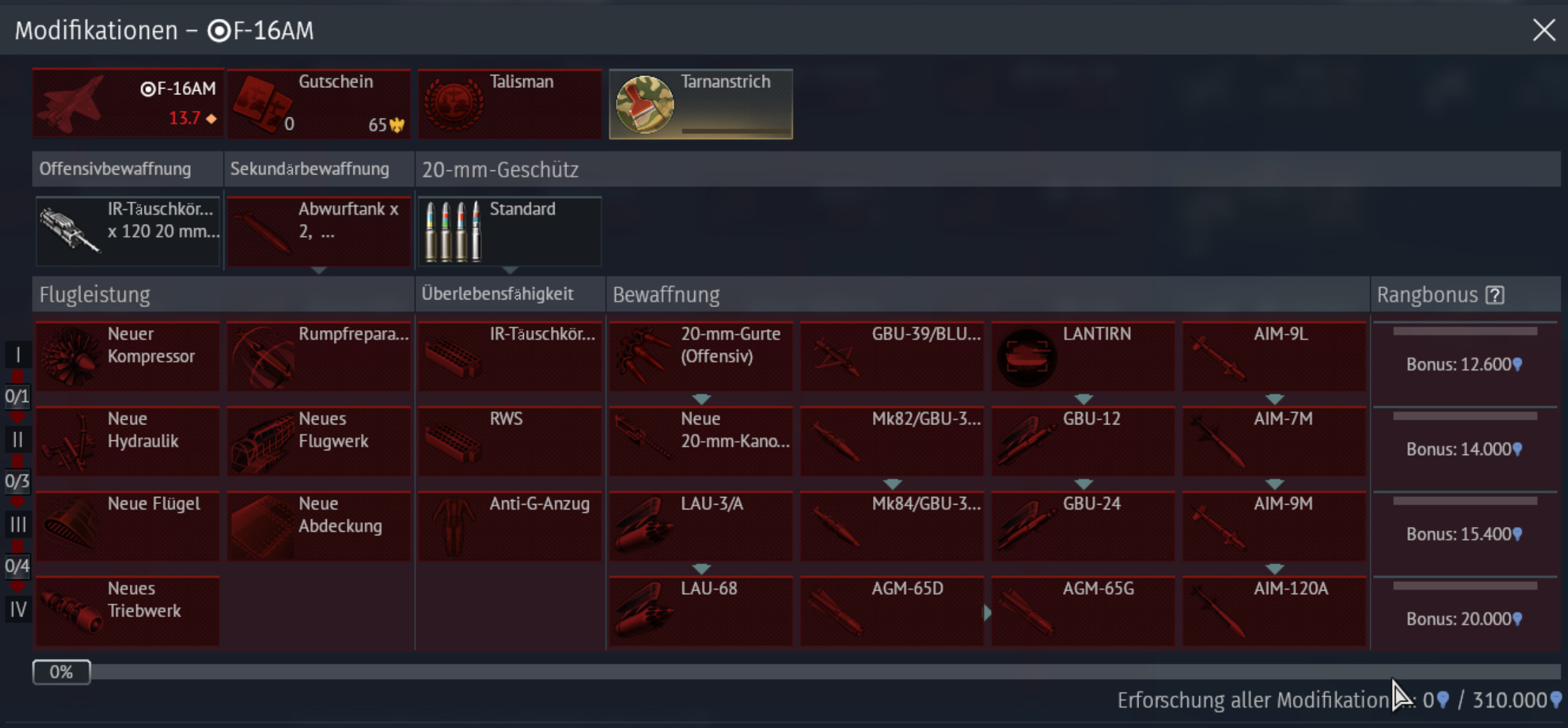Select the Anti-G-Anzug suit icon
1568x728 pixels.
click(453, 526)
